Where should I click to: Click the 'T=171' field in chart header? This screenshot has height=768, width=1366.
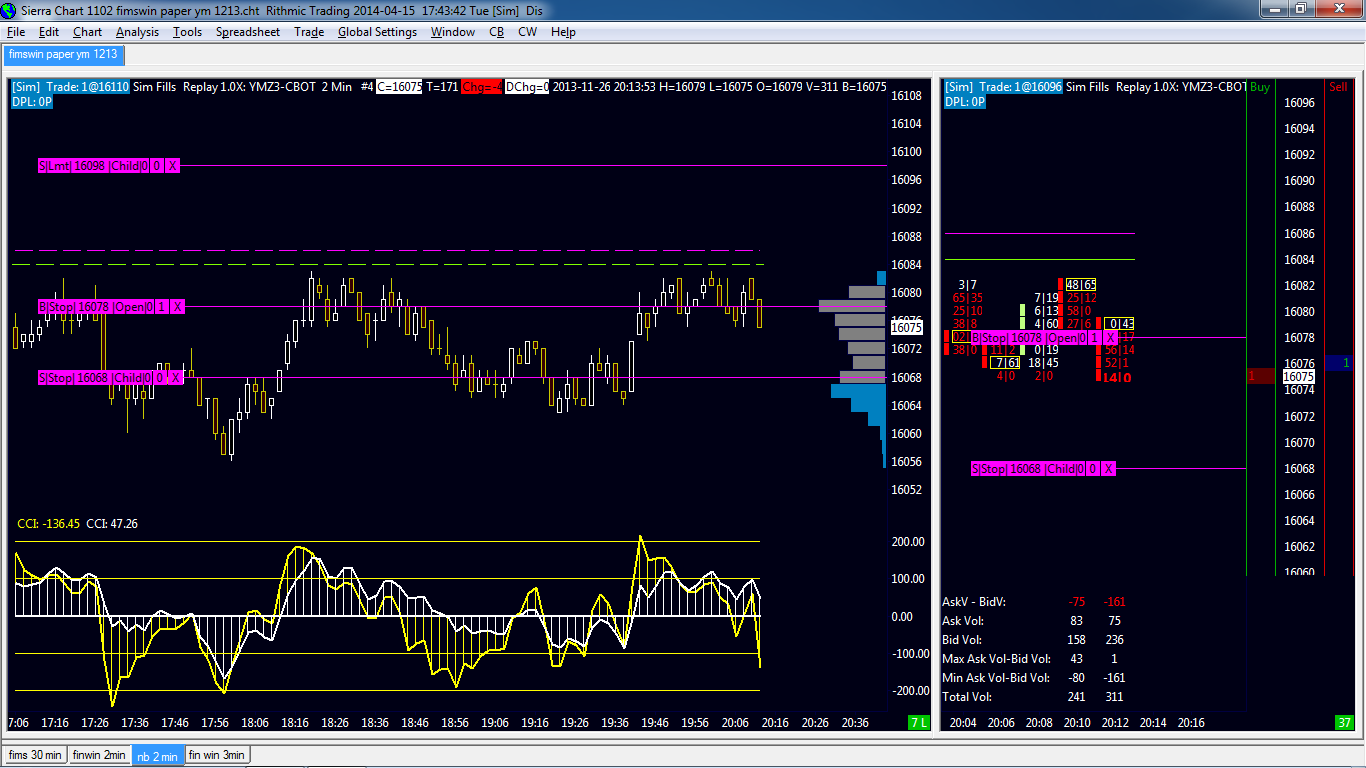442,87
